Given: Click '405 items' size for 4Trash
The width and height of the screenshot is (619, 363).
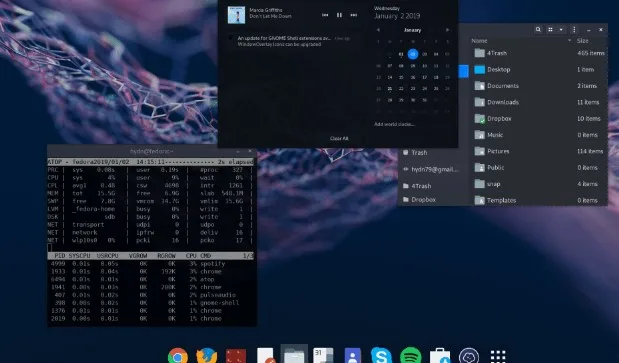Looking at the screenshot, I should click(x=591, y=53).
